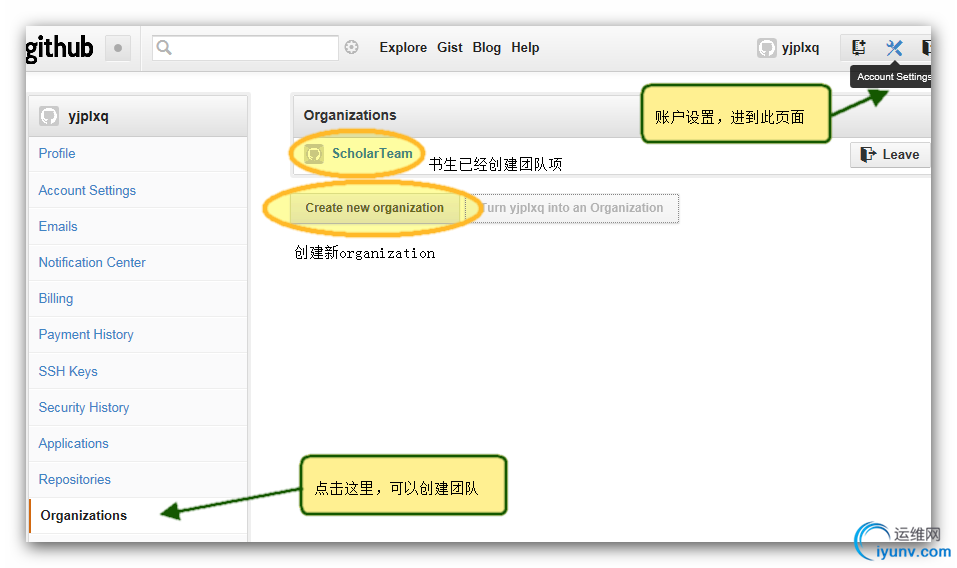Open Account Settings wrench icon
Screen dimensions: 957x568
[894, 47]
